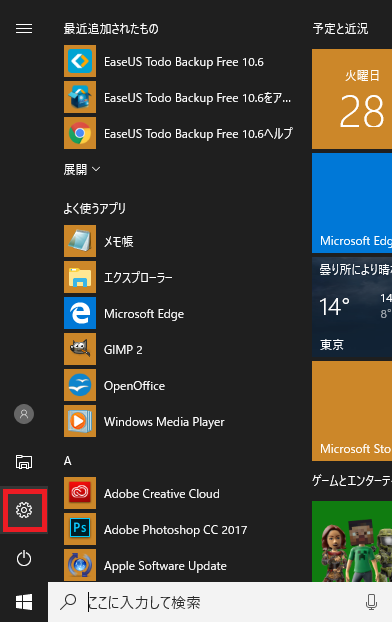The height and width of the screenshot is (622, 392).
Task: Open the letter A index header
Action: [x=68, y=461]
